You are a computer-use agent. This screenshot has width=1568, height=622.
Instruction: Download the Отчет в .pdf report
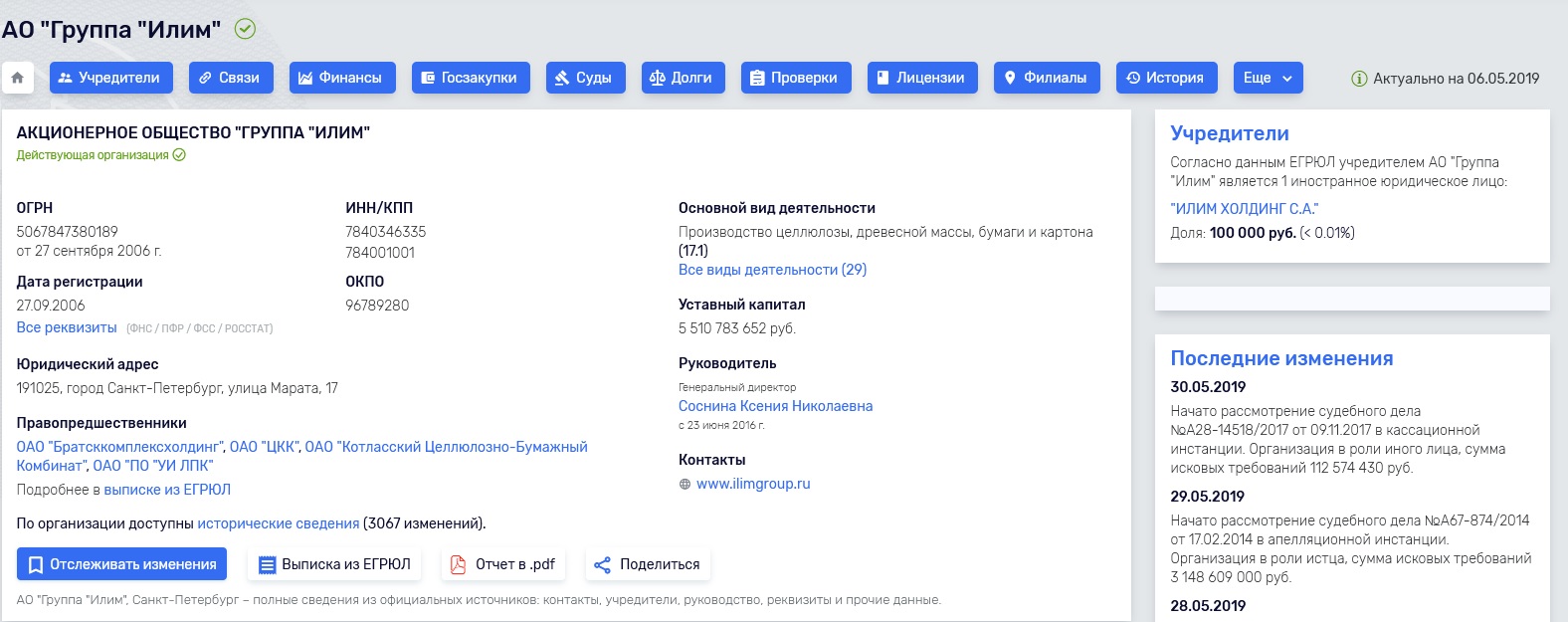[x=502, y=564]
